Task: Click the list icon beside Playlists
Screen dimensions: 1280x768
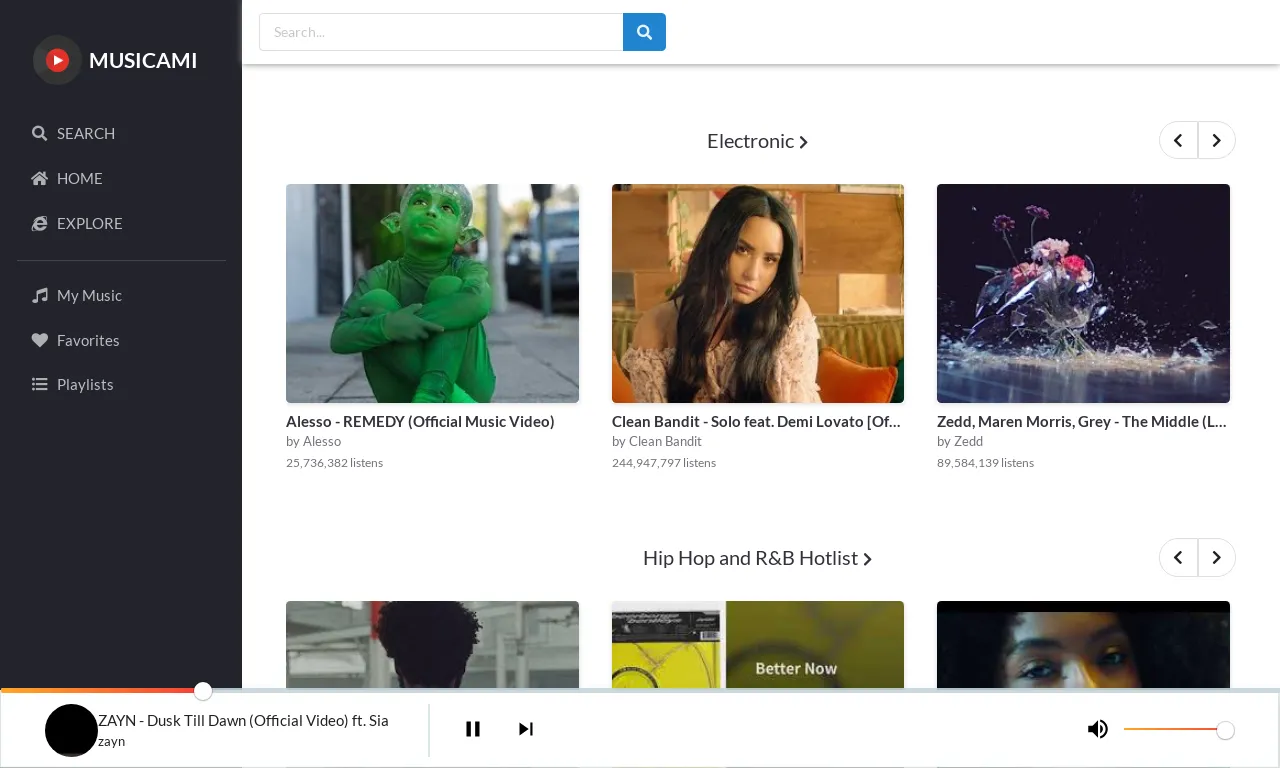Action: point(39,384)
